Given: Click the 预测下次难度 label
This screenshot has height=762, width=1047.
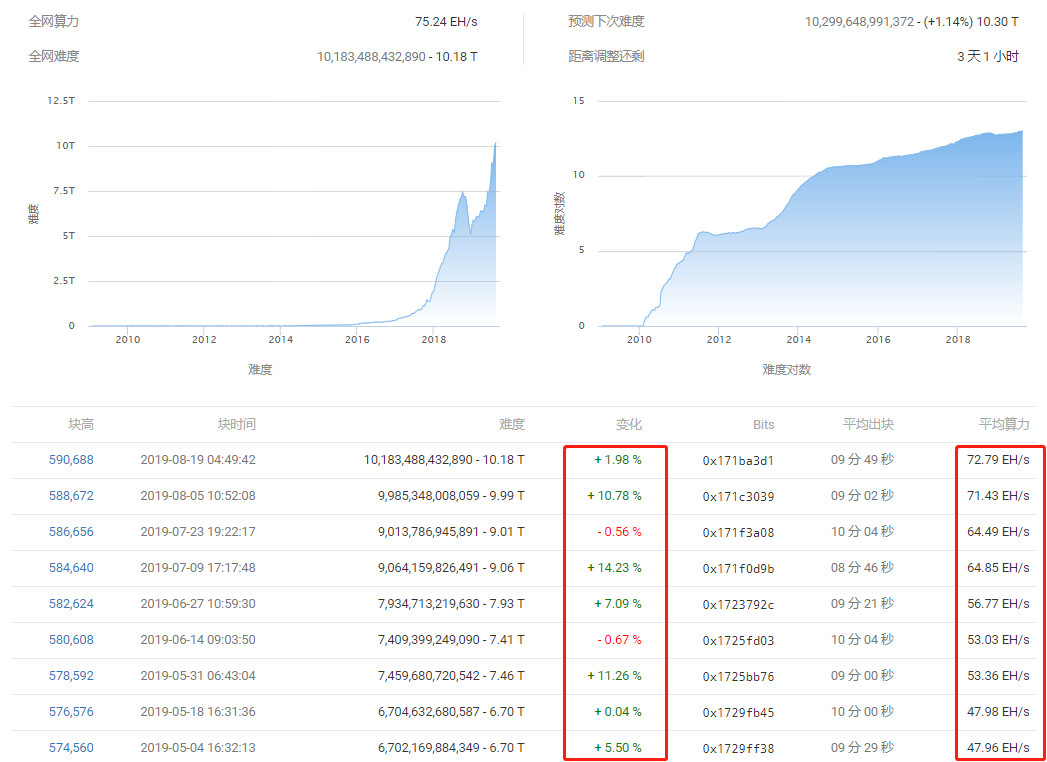Looking at the screenshot, I should (x=606, y=21).
